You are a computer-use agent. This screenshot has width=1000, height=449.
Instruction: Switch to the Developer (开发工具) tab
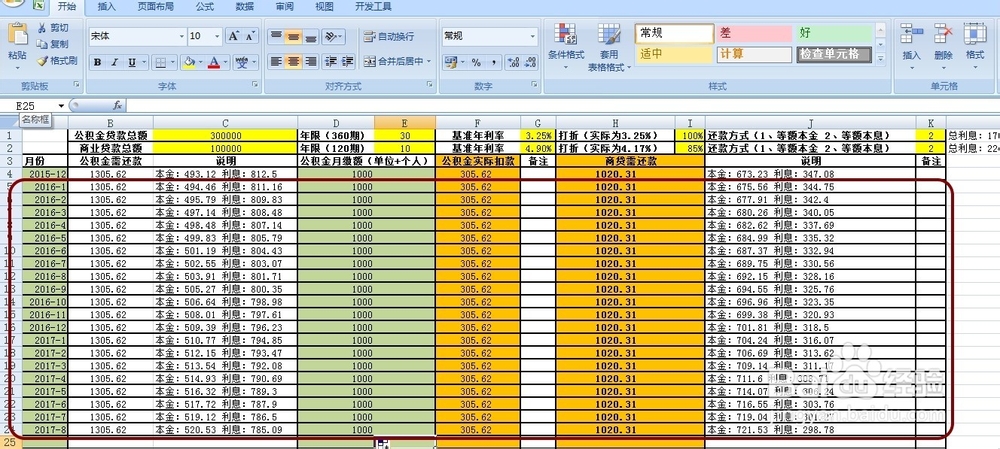[x=373, y=7]
